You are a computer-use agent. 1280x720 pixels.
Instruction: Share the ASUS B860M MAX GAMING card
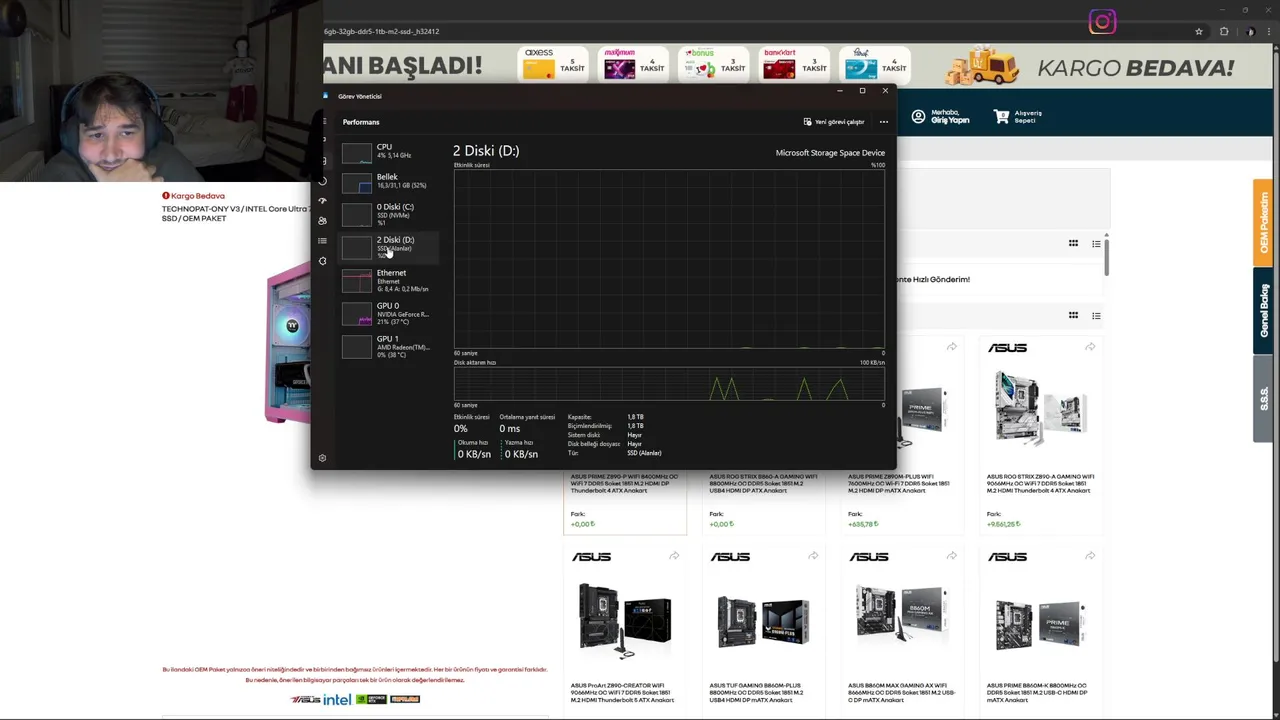tap(951, 556)
